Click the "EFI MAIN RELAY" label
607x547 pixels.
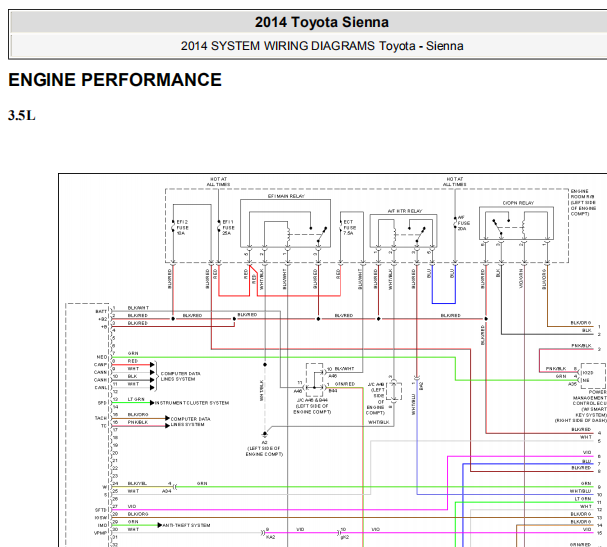tap(286, 196)
